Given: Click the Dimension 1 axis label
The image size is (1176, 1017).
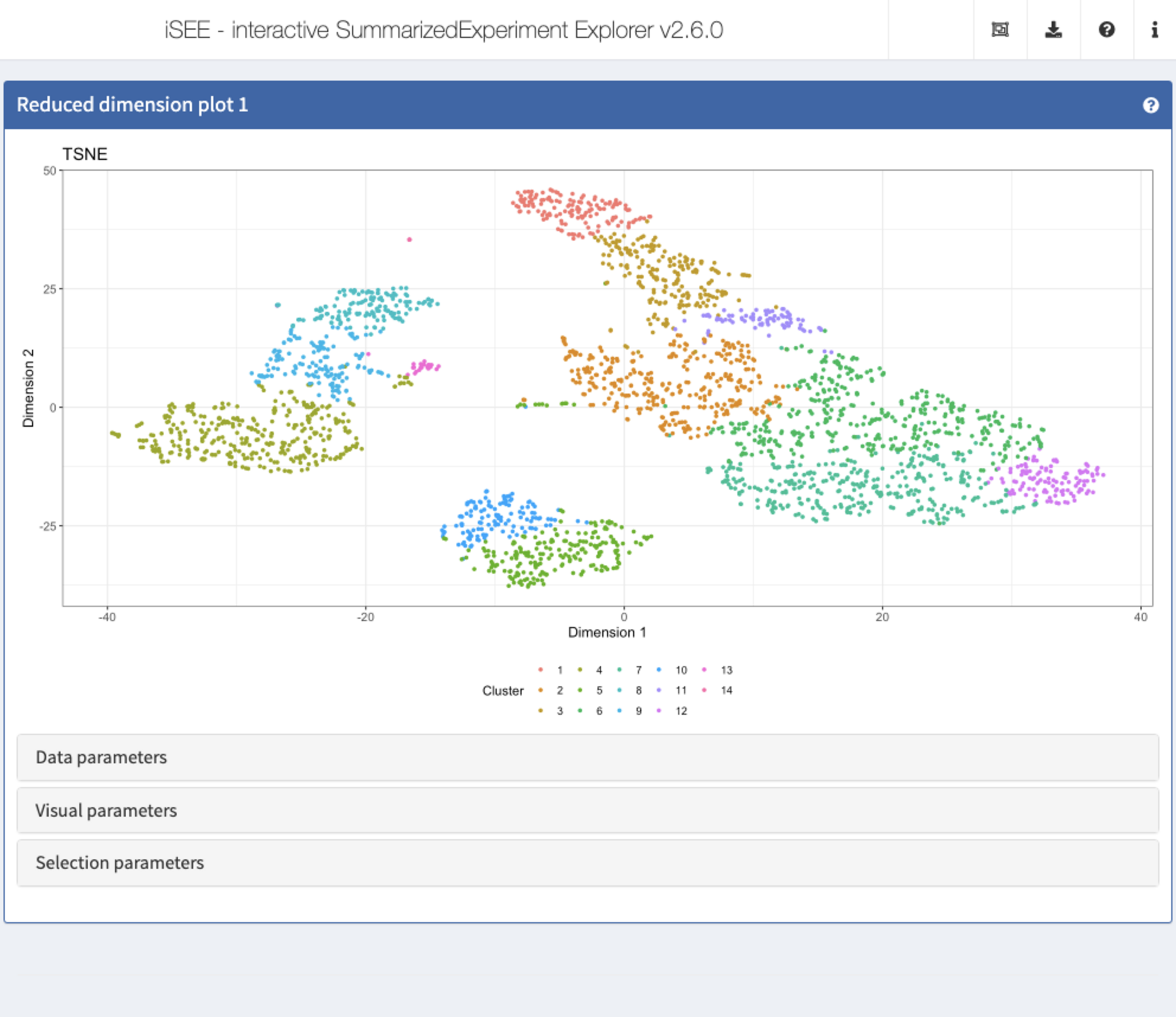Looking at the screenshot, I should click(x=607, y=632).
